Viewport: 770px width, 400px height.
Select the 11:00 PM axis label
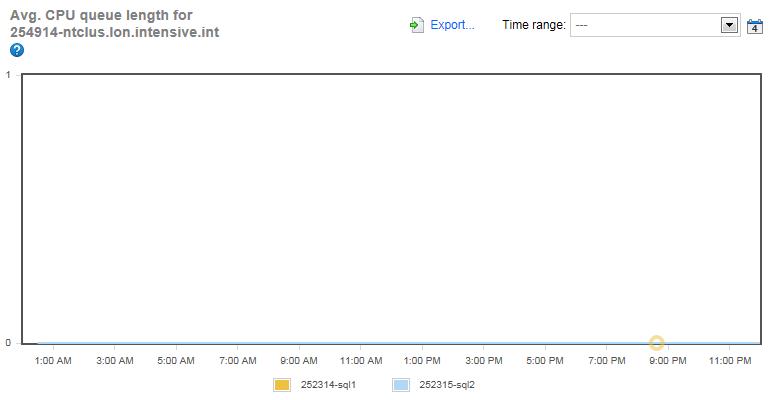pyautogui.click(x=730, y=360)
